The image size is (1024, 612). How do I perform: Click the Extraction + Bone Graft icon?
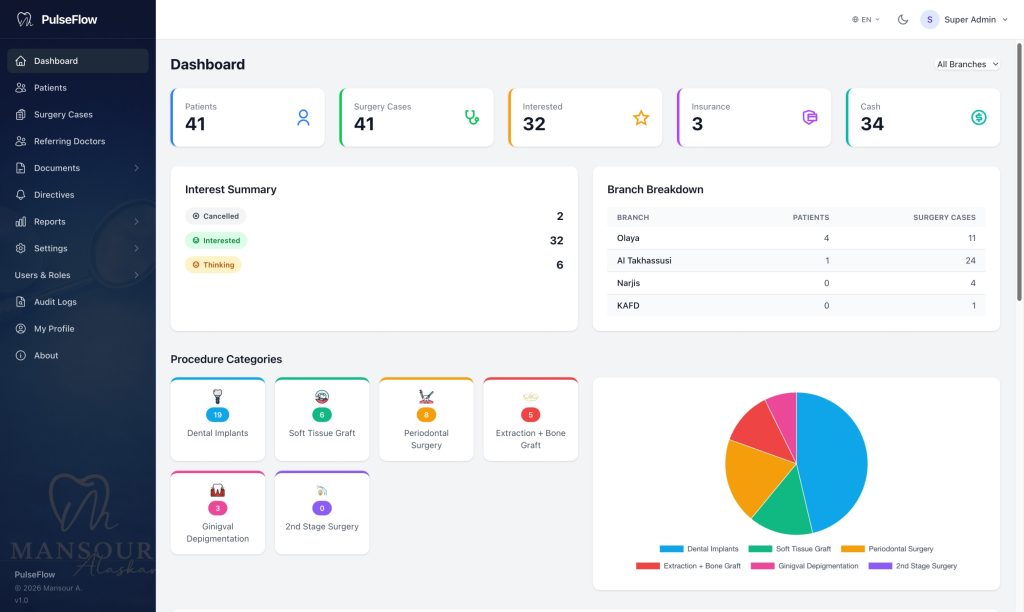[530, 396]
